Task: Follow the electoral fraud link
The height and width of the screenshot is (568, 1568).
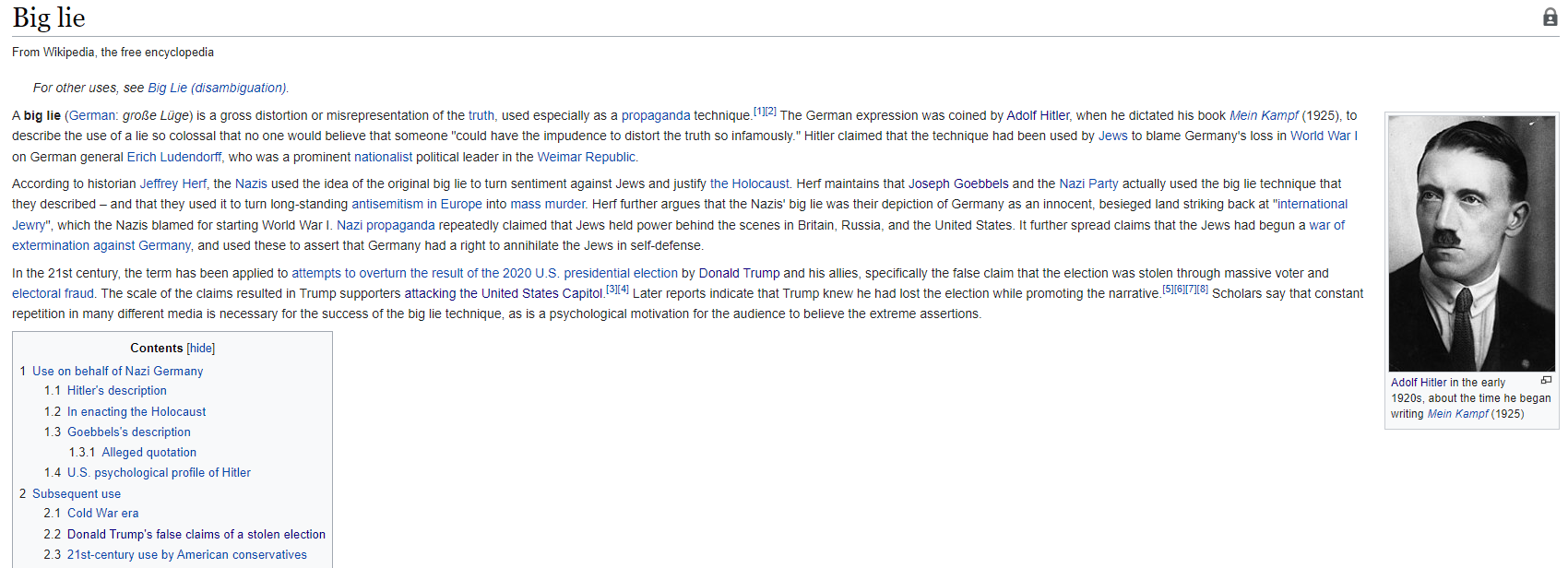Action: click(x=53, y=293)
